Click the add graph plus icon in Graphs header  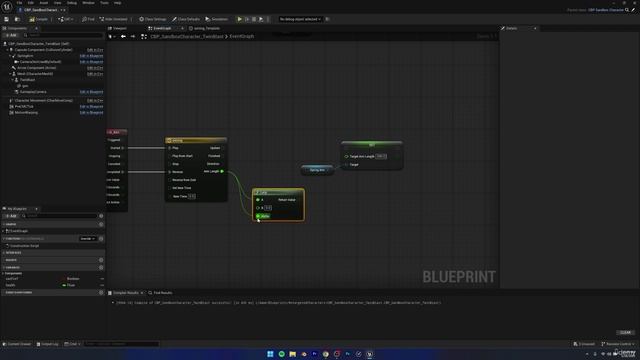[x=101, y=224]
